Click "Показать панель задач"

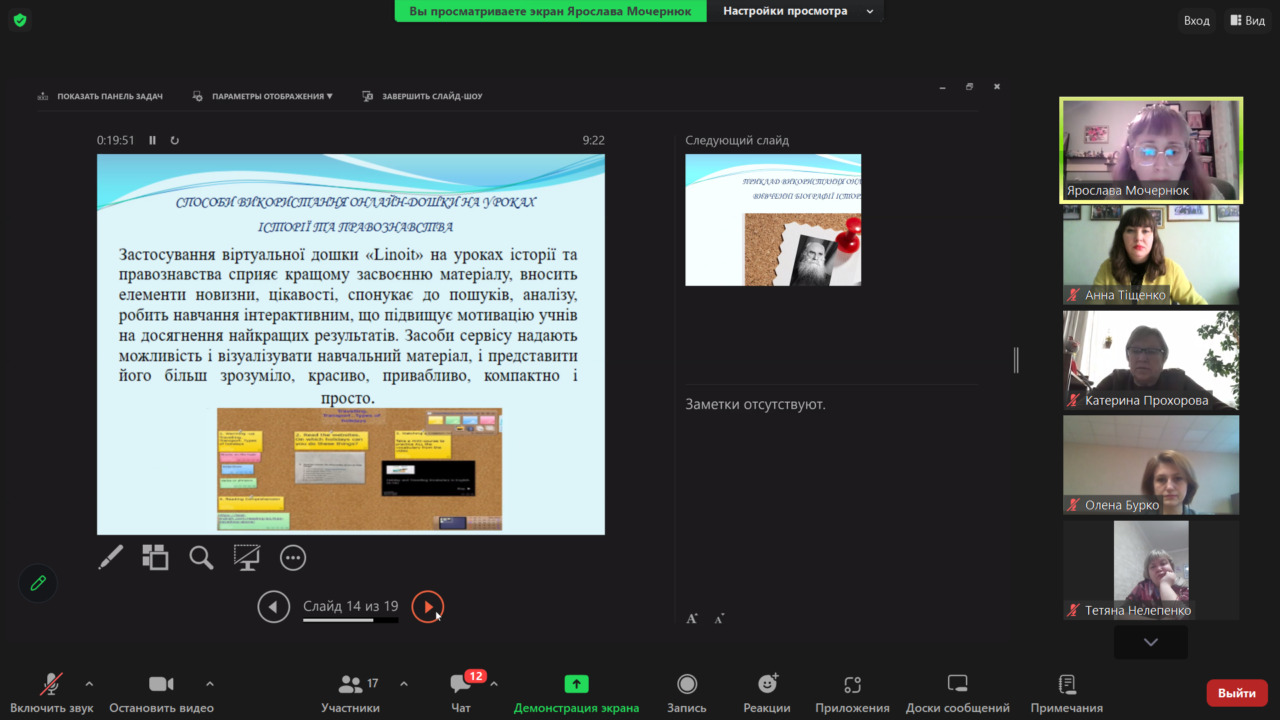click(100, 97)
